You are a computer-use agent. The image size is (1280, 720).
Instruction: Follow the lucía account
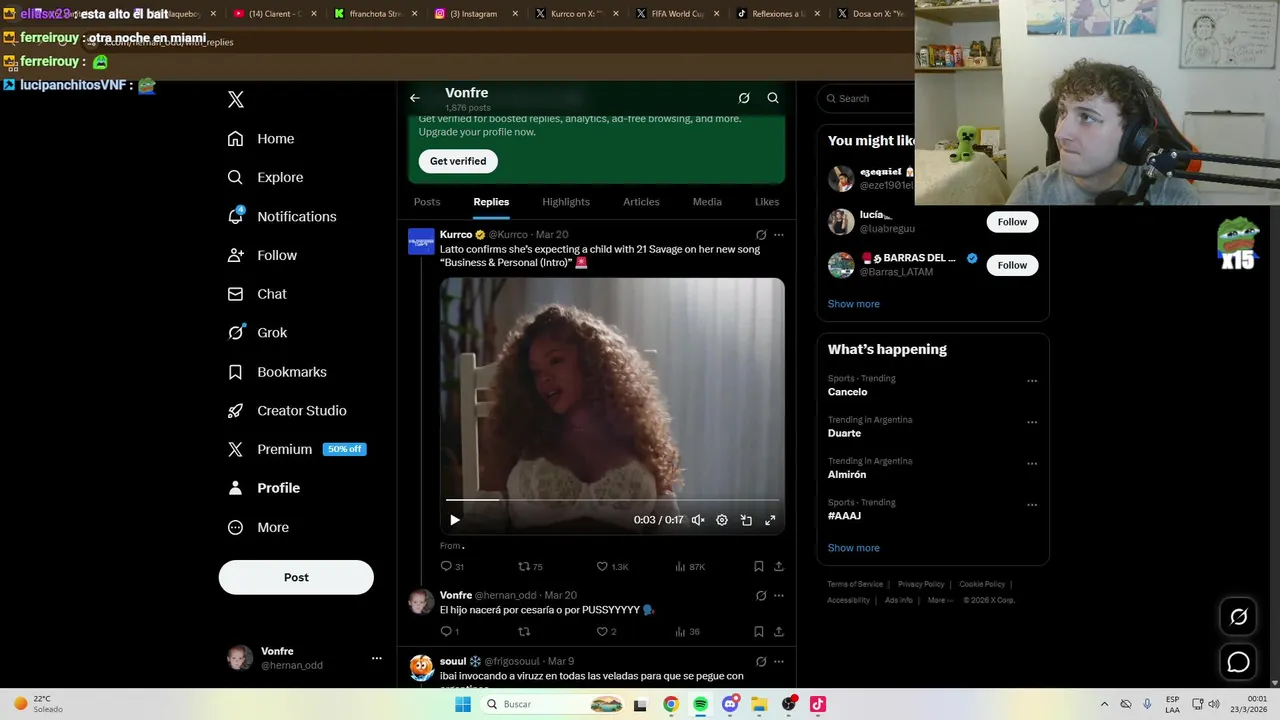(1012, 222)
